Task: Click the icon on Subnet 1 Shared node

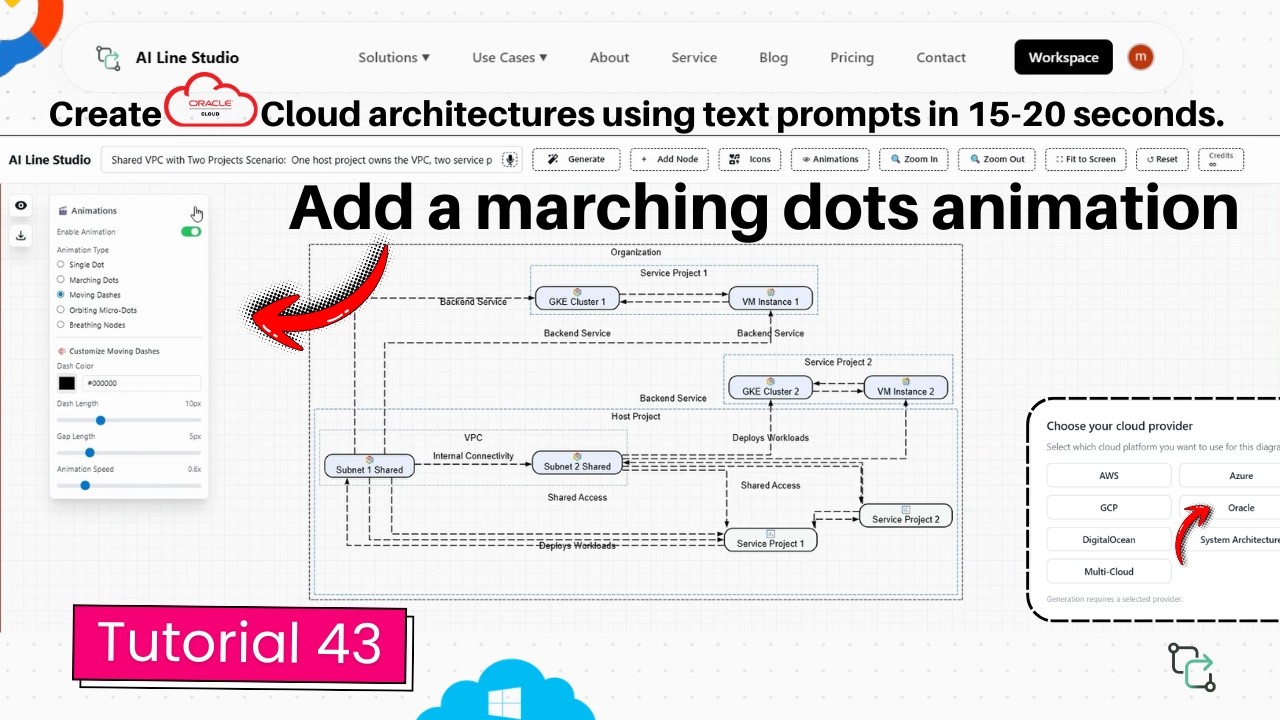Action: 370,460
